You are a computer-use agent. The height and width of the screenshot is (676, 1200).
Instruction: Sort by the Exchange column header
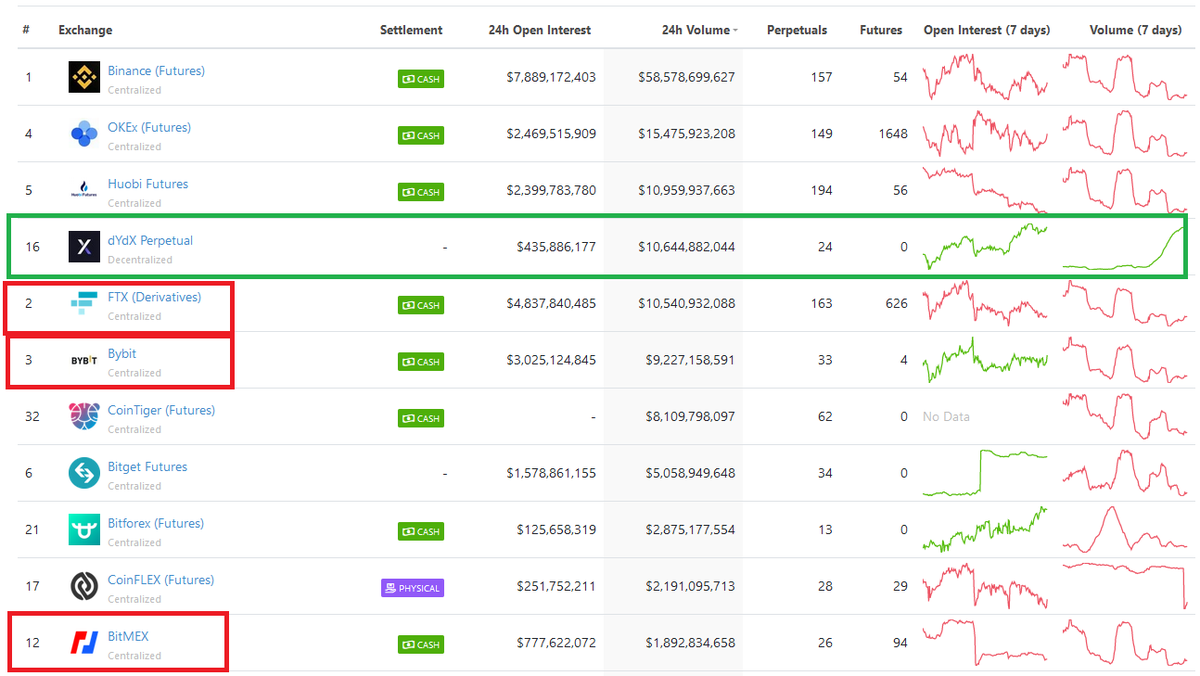tap(85, 30)
